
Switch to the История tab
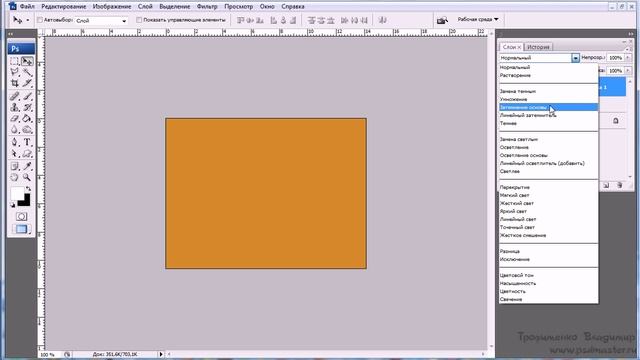[538, 47]
